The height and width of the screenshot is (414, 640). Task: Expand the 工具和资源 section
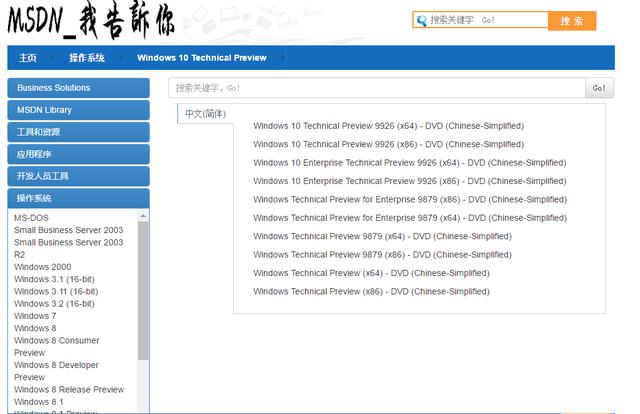[x=78, y=132]
